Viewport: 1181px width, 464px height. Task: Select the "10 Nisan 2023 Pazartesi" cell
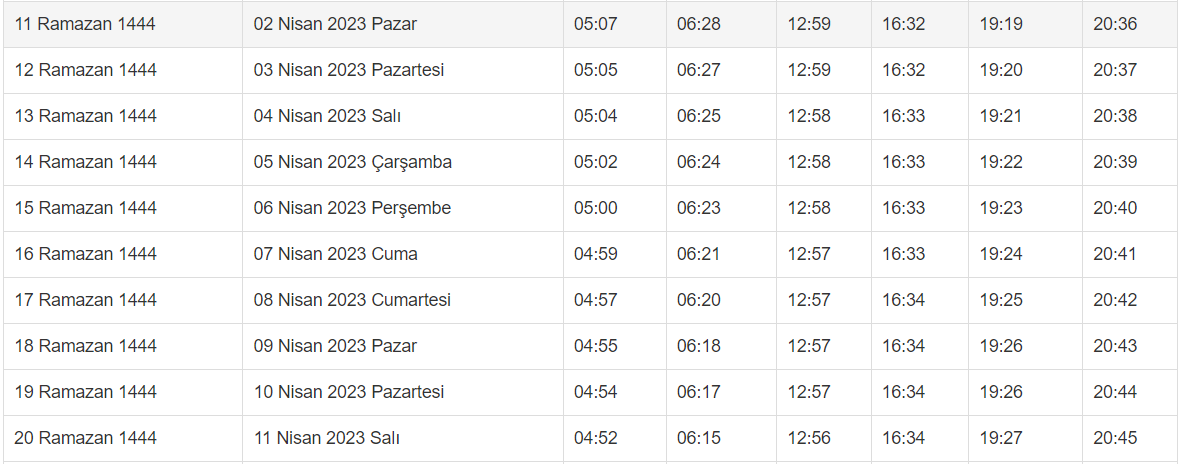point(348,392)
